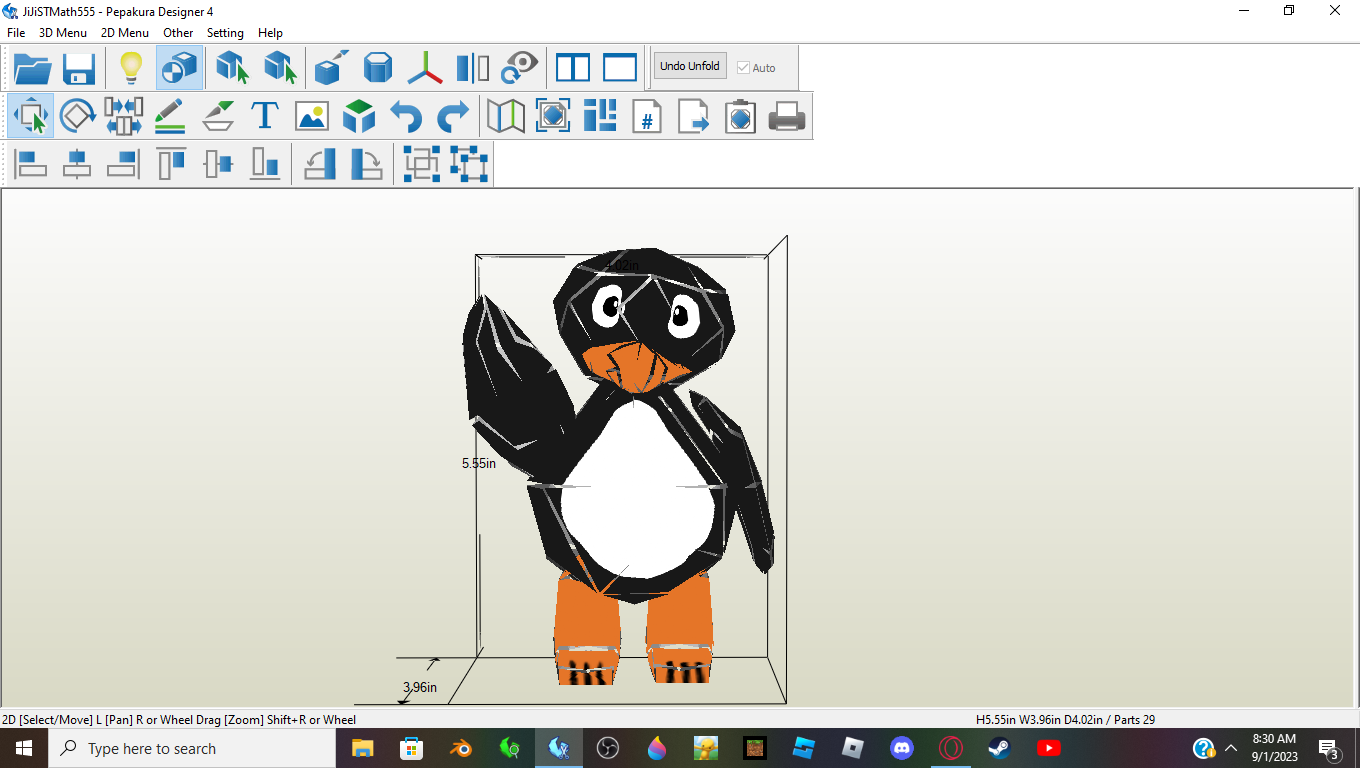Click the green-top 3D cube icon
Image resolution: width=1360 pixels, height=768 pixels.
point(359,116)
